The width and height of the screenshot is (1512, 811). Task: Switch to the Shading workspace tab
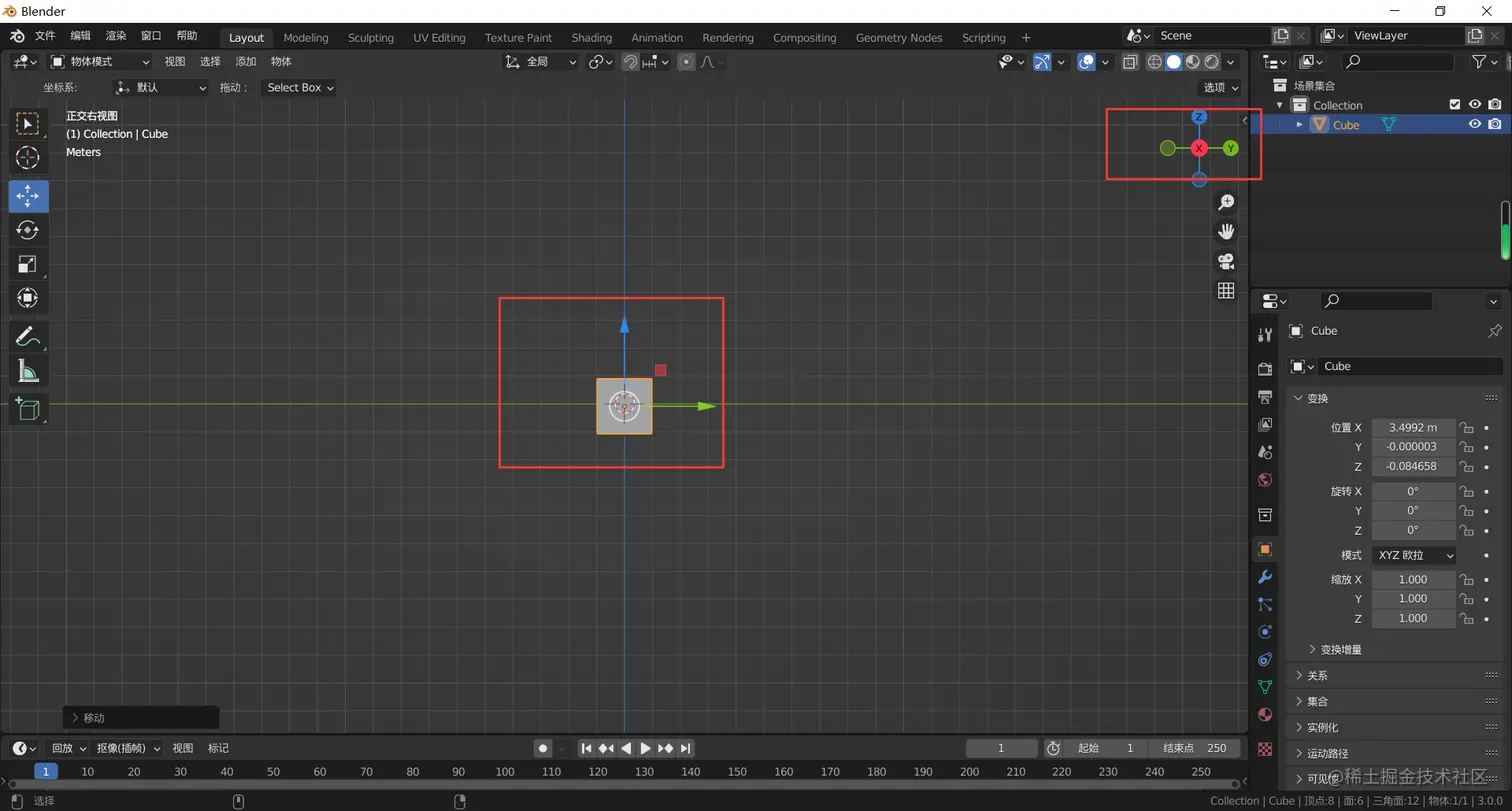coord(592,38)
